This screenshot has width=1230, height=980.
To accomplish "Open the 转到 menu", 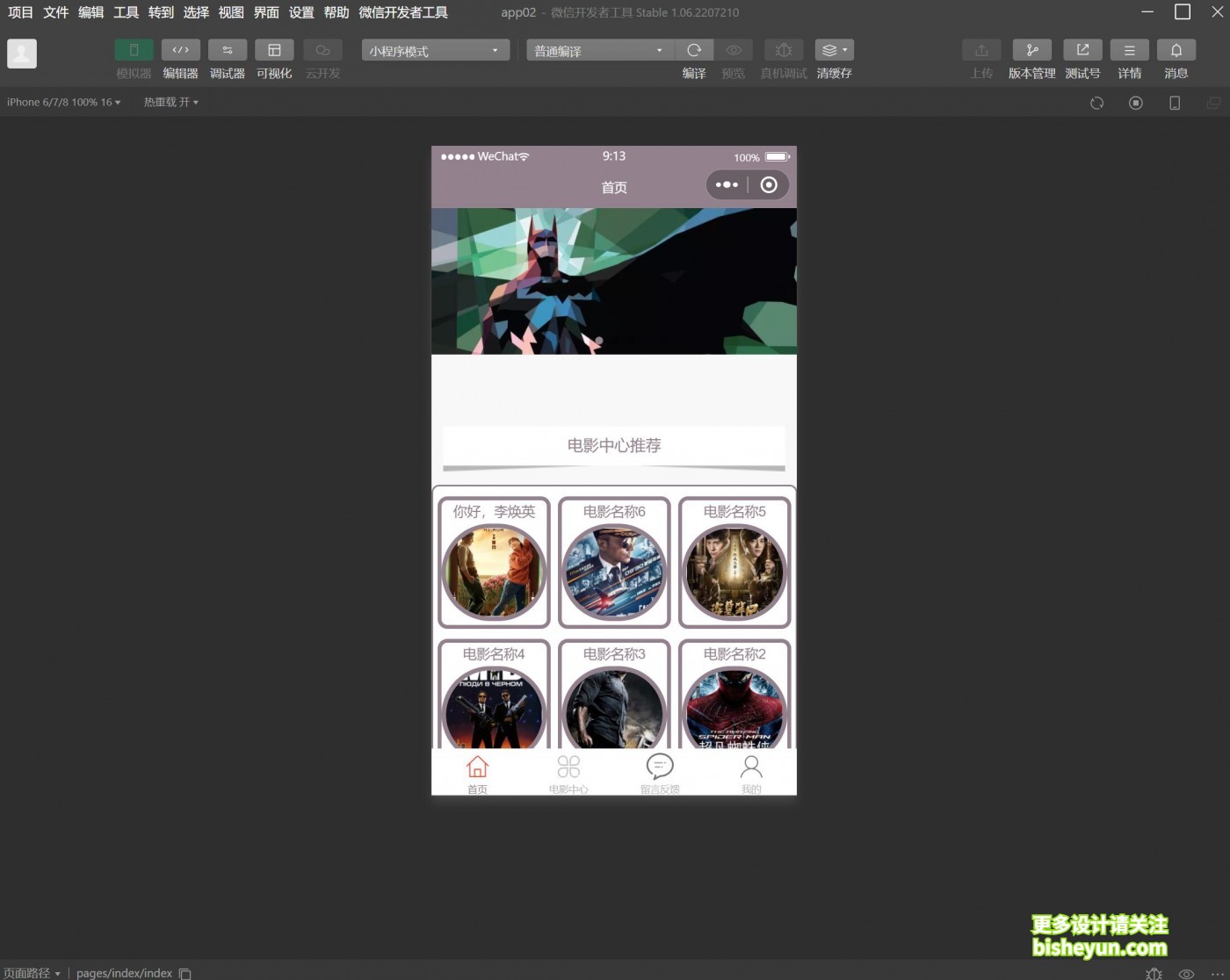I will click(161, 12).
